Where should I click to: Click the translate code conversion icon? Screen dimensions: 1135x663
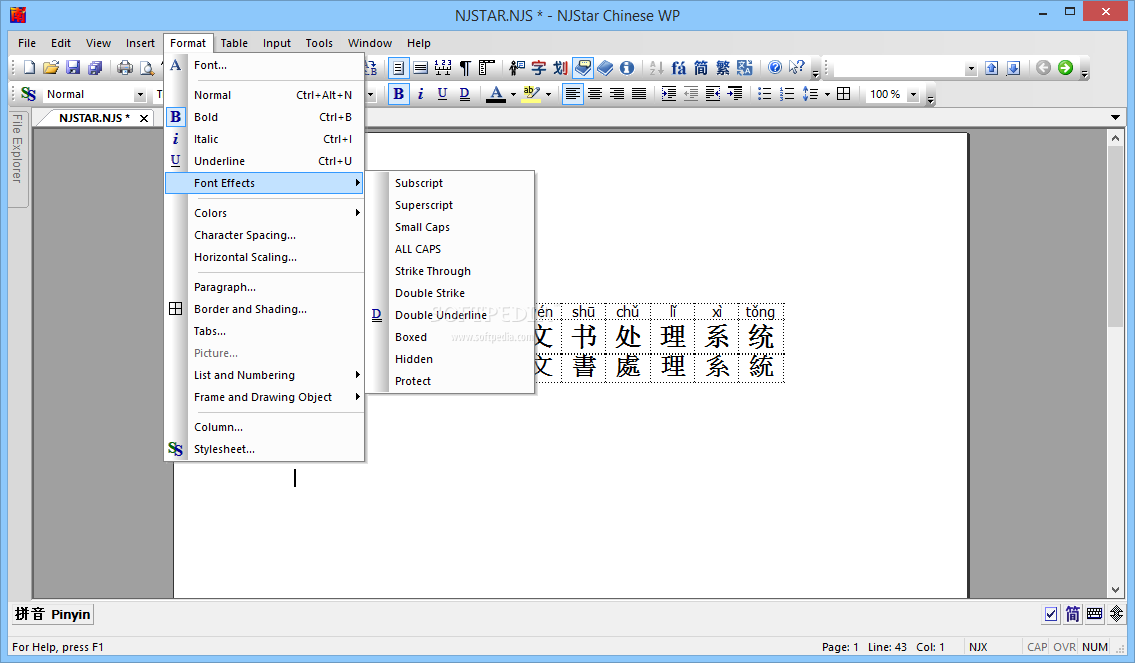tap(744, 68)
